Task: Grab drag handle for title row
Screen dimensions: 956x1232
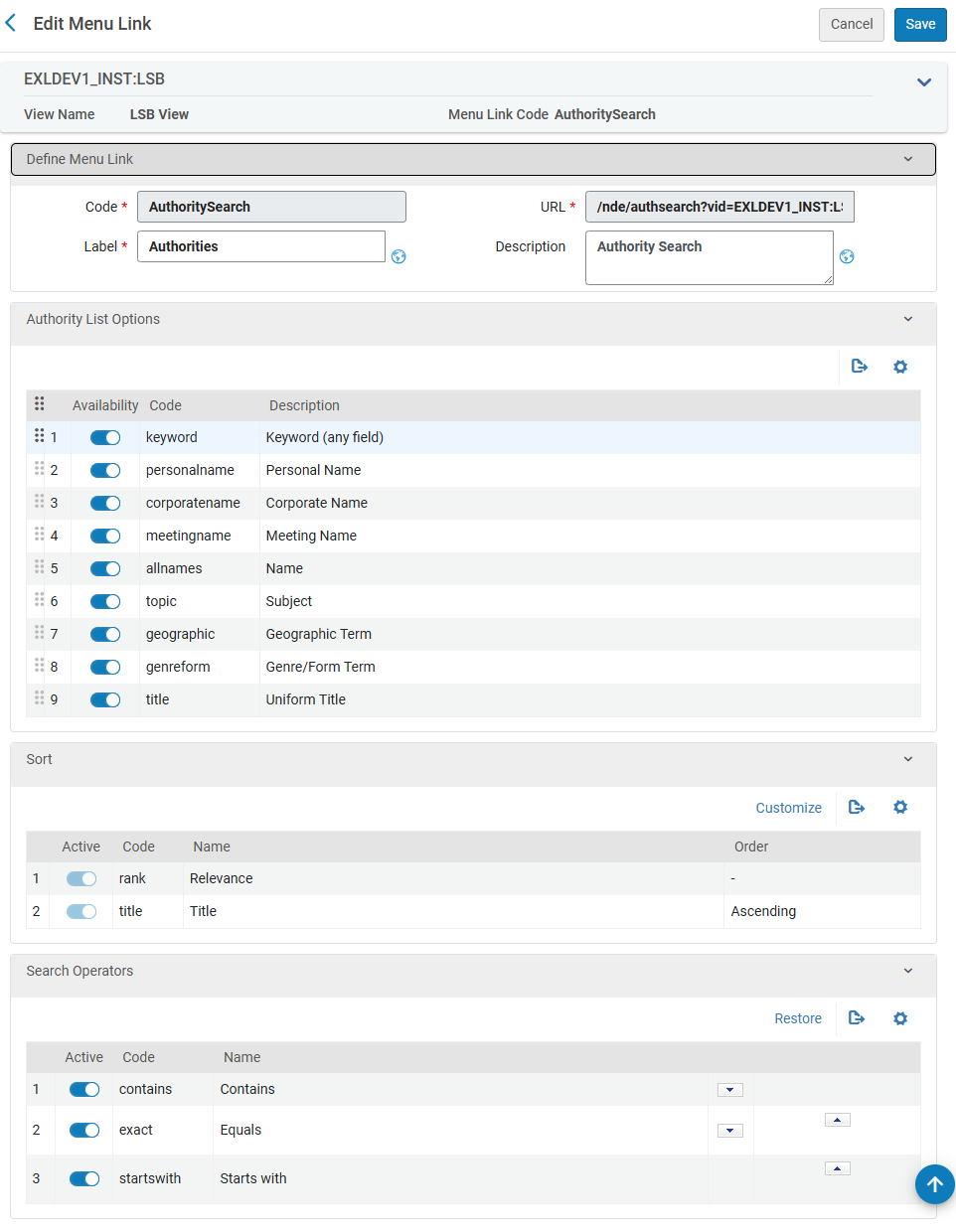Action: (x=40, y=697)
